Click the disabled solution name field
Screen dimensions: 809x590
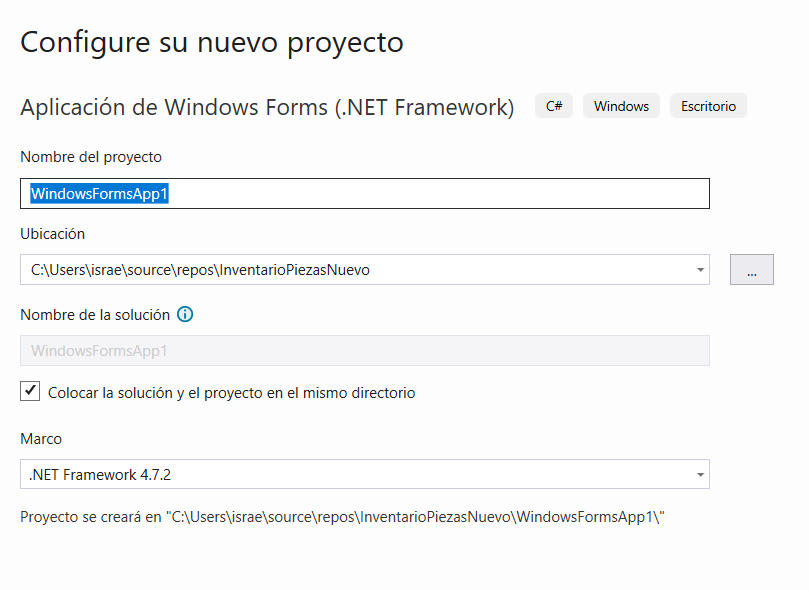point(364,351)
